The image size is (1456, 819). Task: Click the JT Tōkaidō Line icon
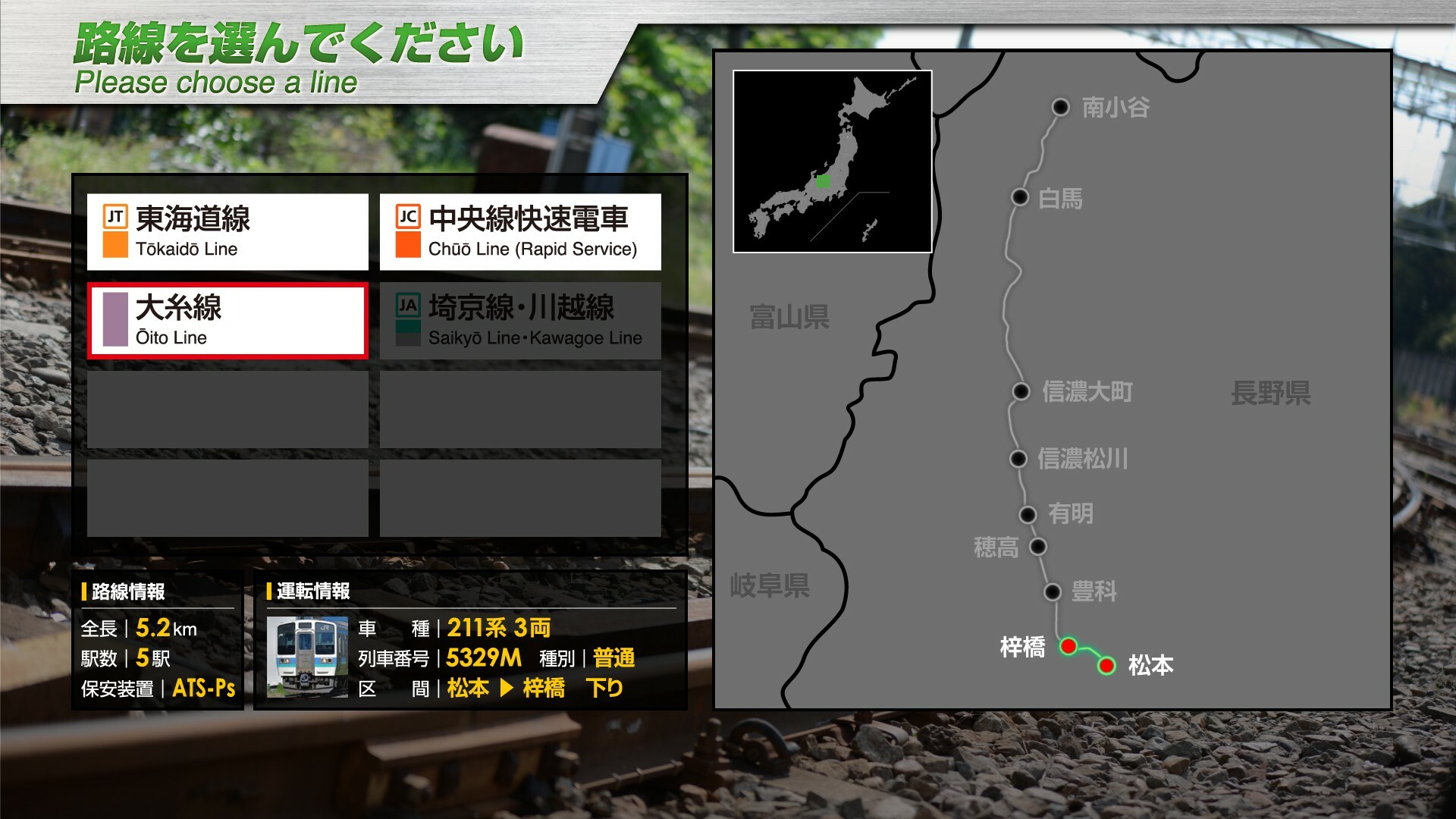(115, 215)
